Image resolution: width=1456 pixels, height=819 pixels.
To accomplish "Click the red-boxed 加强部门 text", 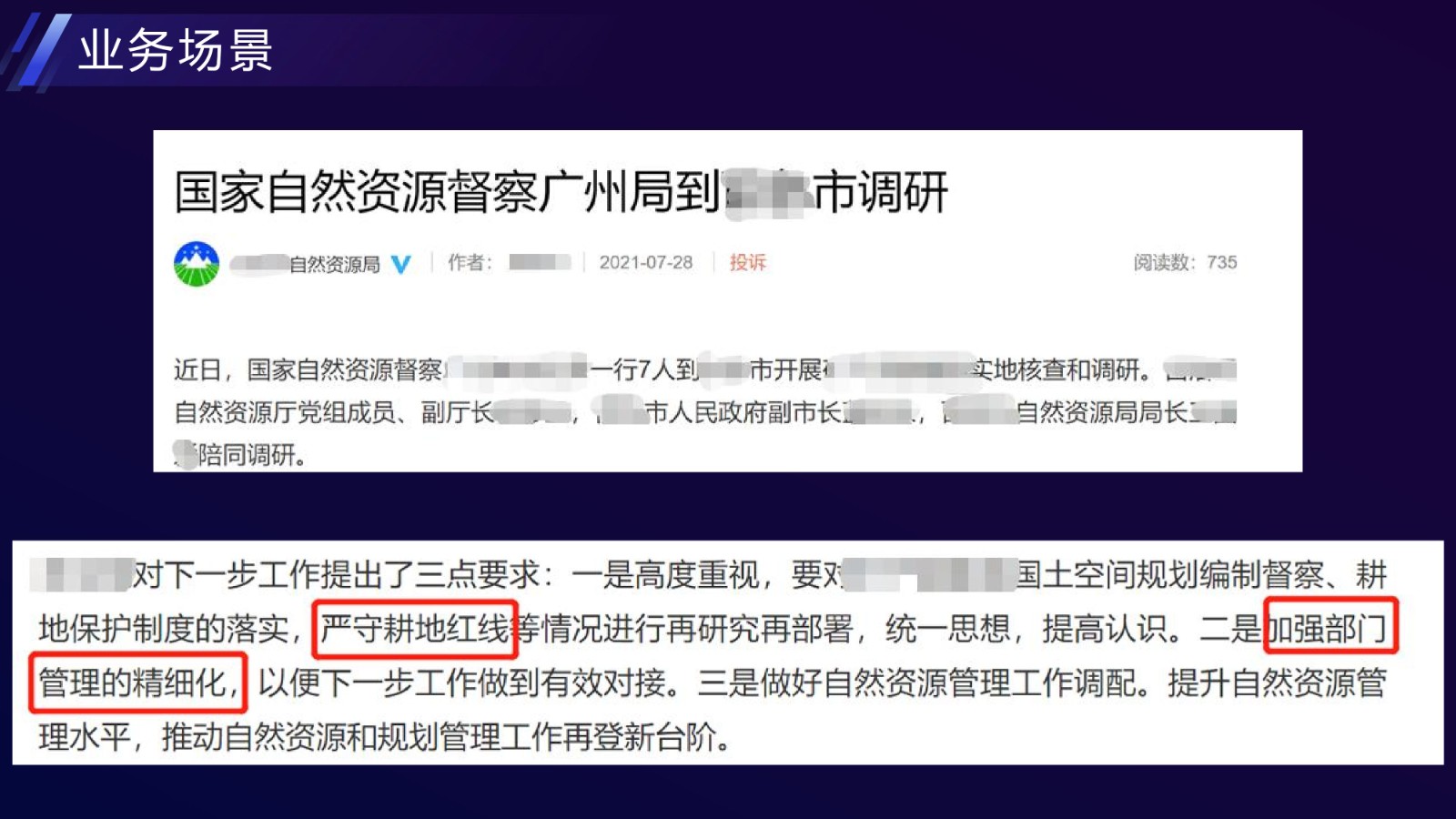I will [x=1330, y=626].
